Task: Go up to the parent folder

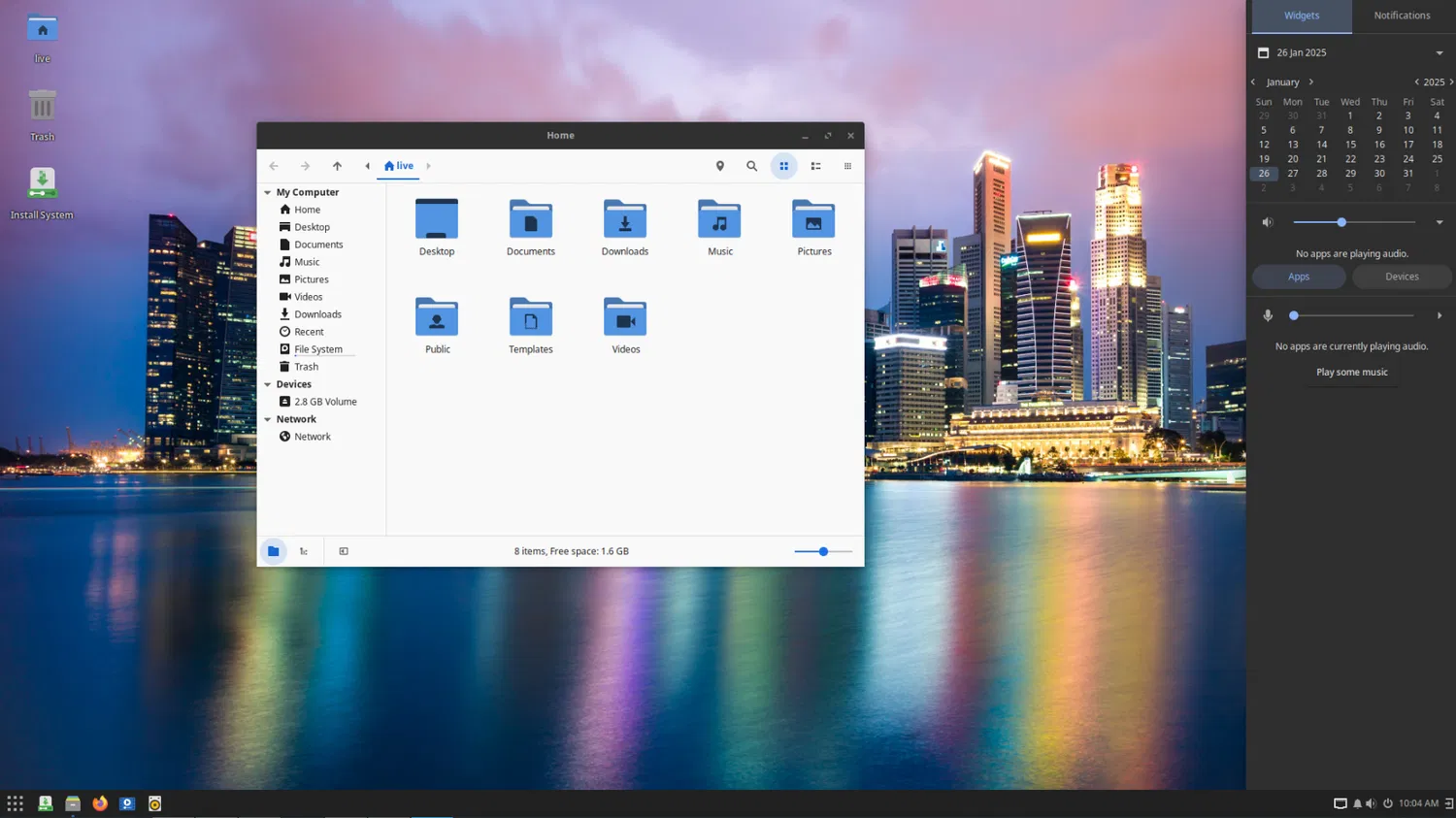Action: click(337, 166)
